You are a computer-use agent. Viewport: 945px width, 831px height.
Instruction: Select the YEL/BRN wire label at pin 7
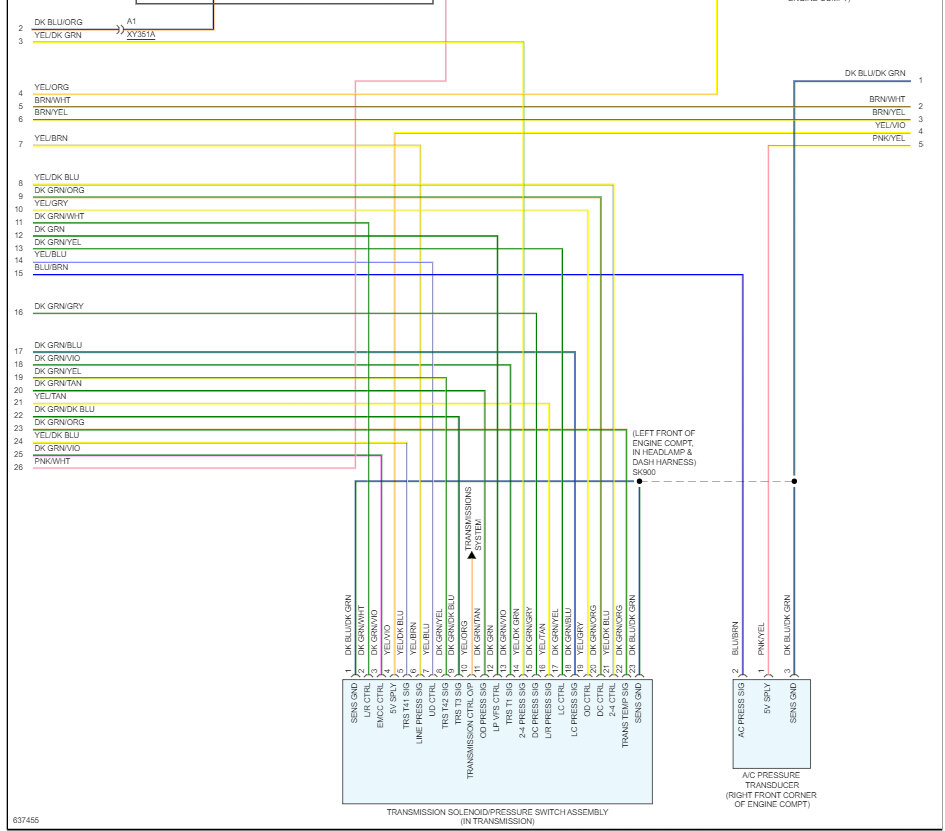[51, 139]
